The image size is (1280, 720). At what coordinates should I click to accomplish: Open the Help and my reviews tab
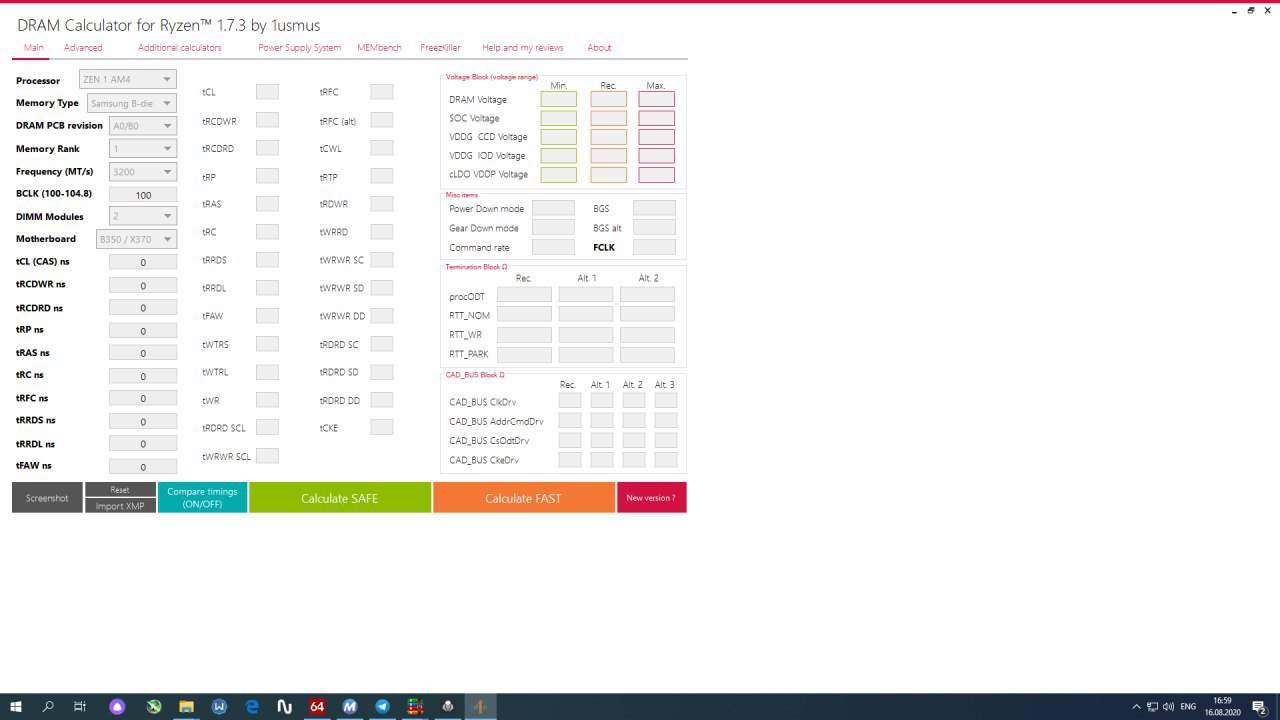pyautogui.click(x=523, y=47)
